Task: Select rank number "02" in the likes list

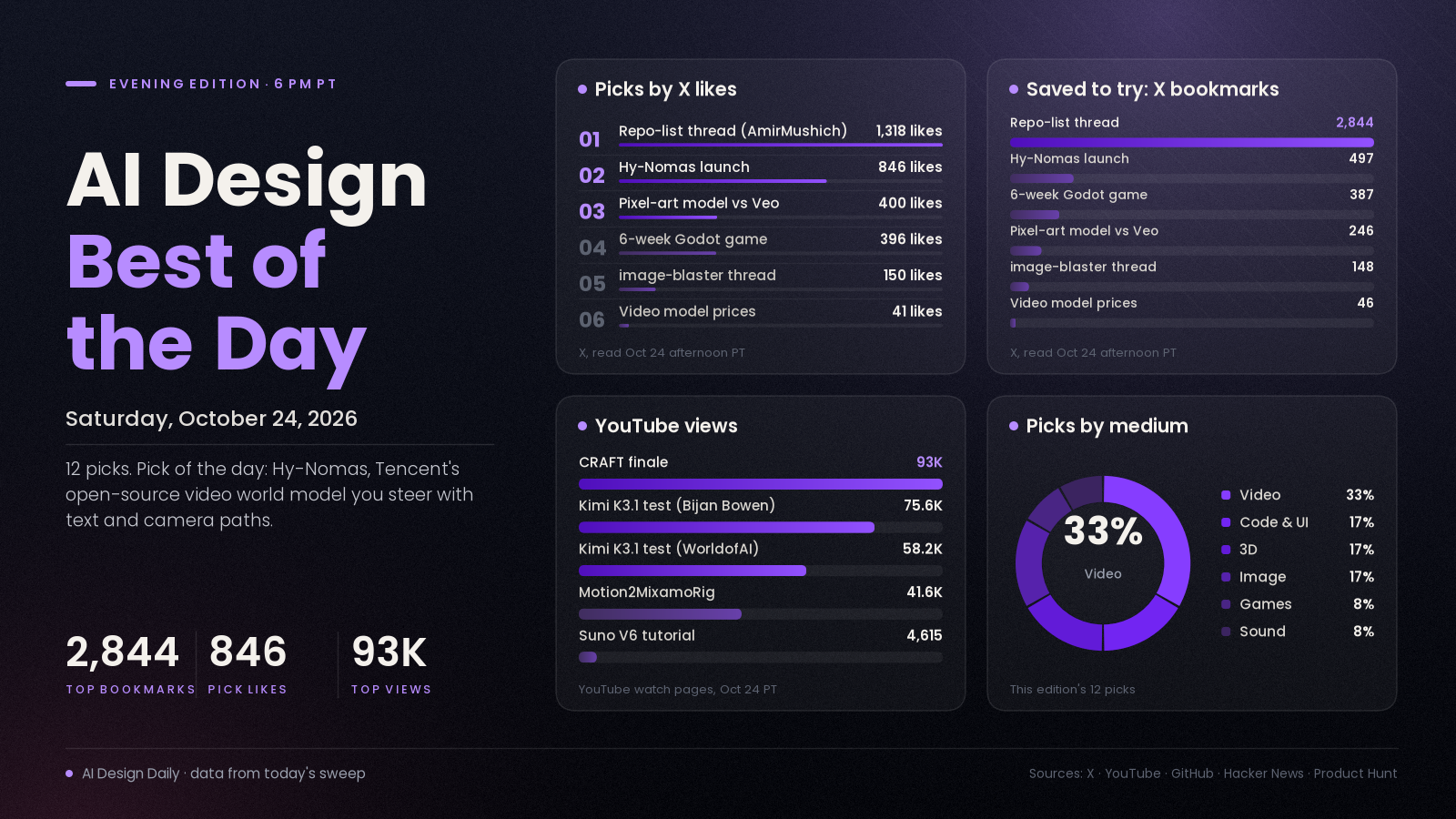Action: point(591,176)
